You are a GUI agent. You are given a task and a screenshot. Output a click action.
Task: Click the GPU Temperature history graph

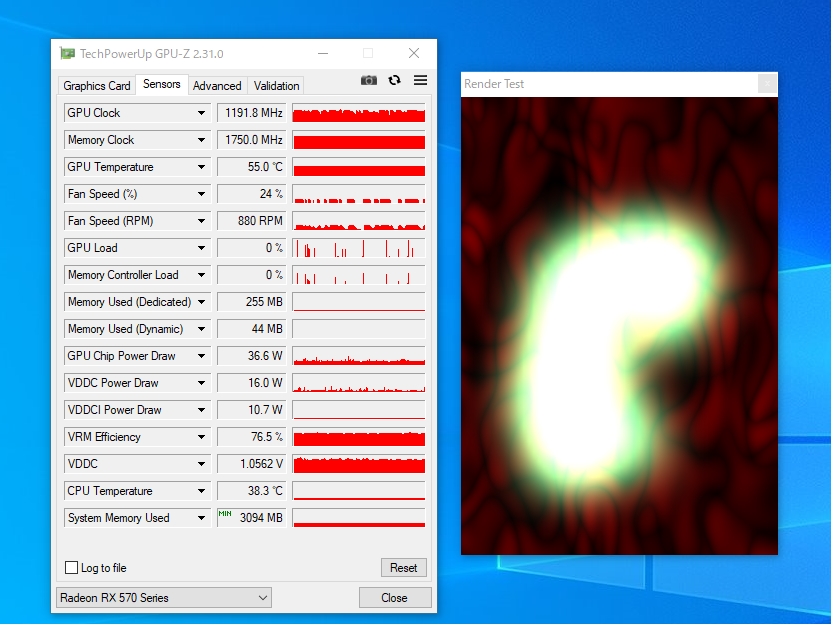(x=359, y=167)
